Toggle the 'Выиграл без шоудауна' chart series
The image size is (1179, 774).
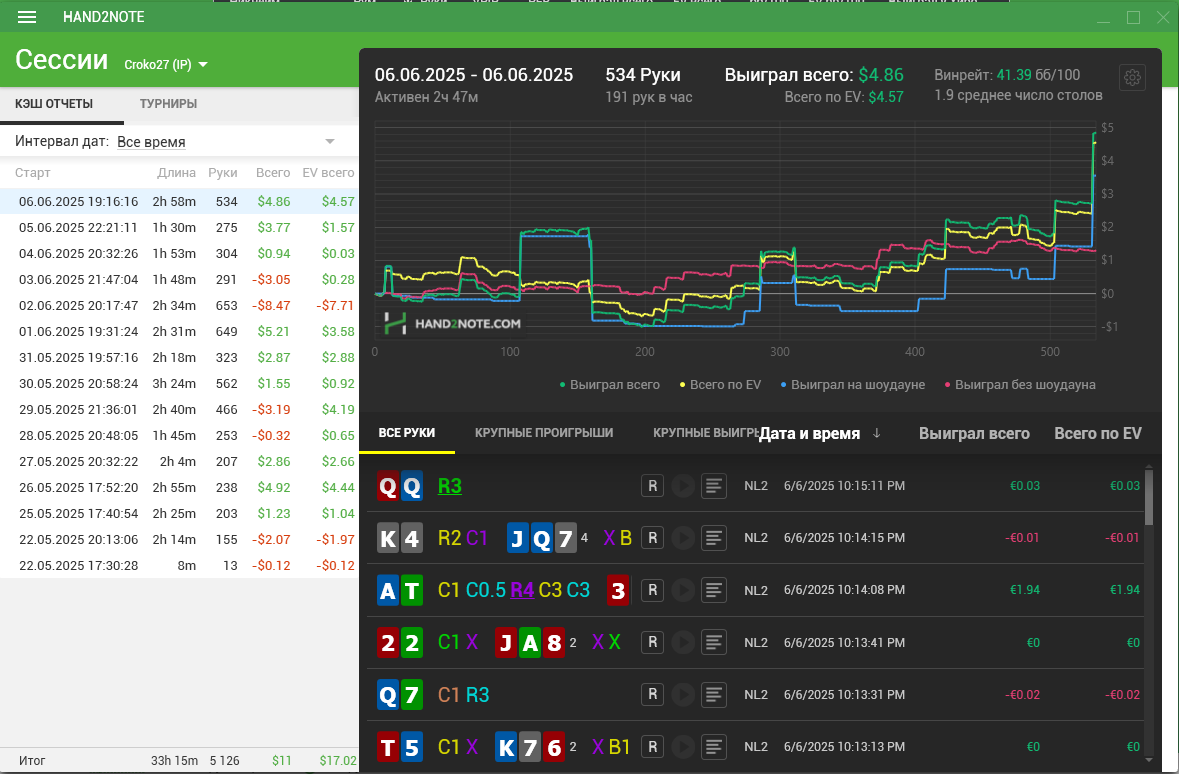click(x=1020, y=384)
